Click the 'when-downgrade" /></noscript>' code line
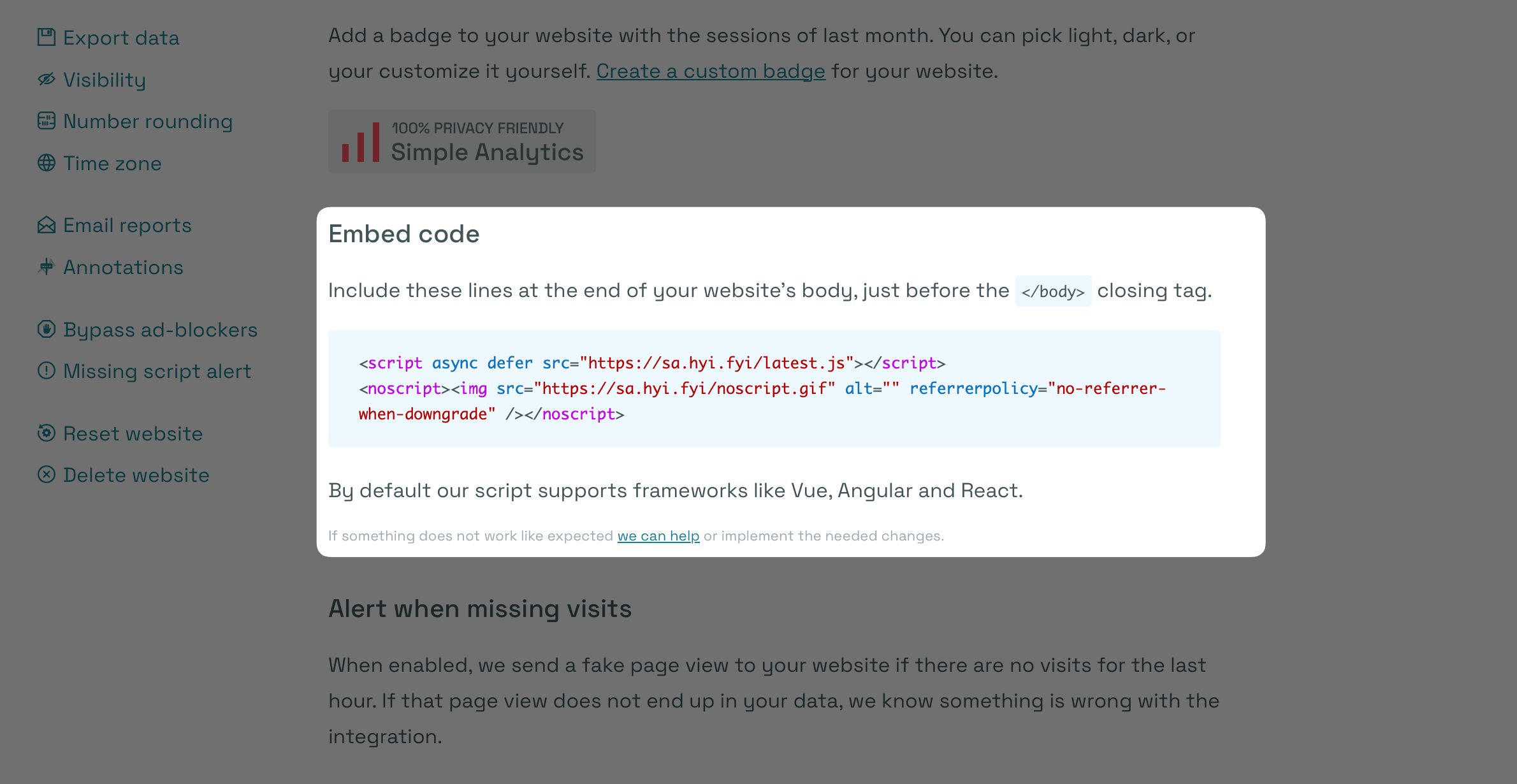The image size is (1517, 784). click(x=491, y=414)
